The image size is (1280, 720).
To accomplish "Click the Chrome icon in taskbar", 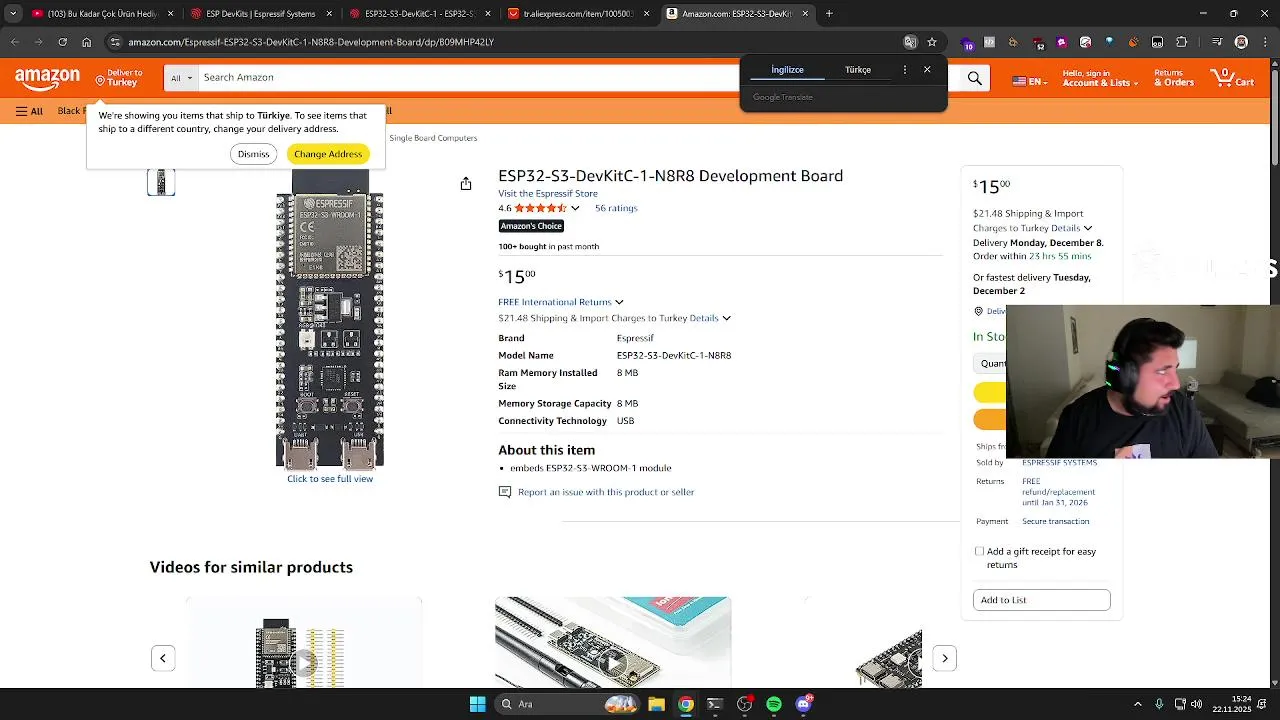I will click(686, 704).
